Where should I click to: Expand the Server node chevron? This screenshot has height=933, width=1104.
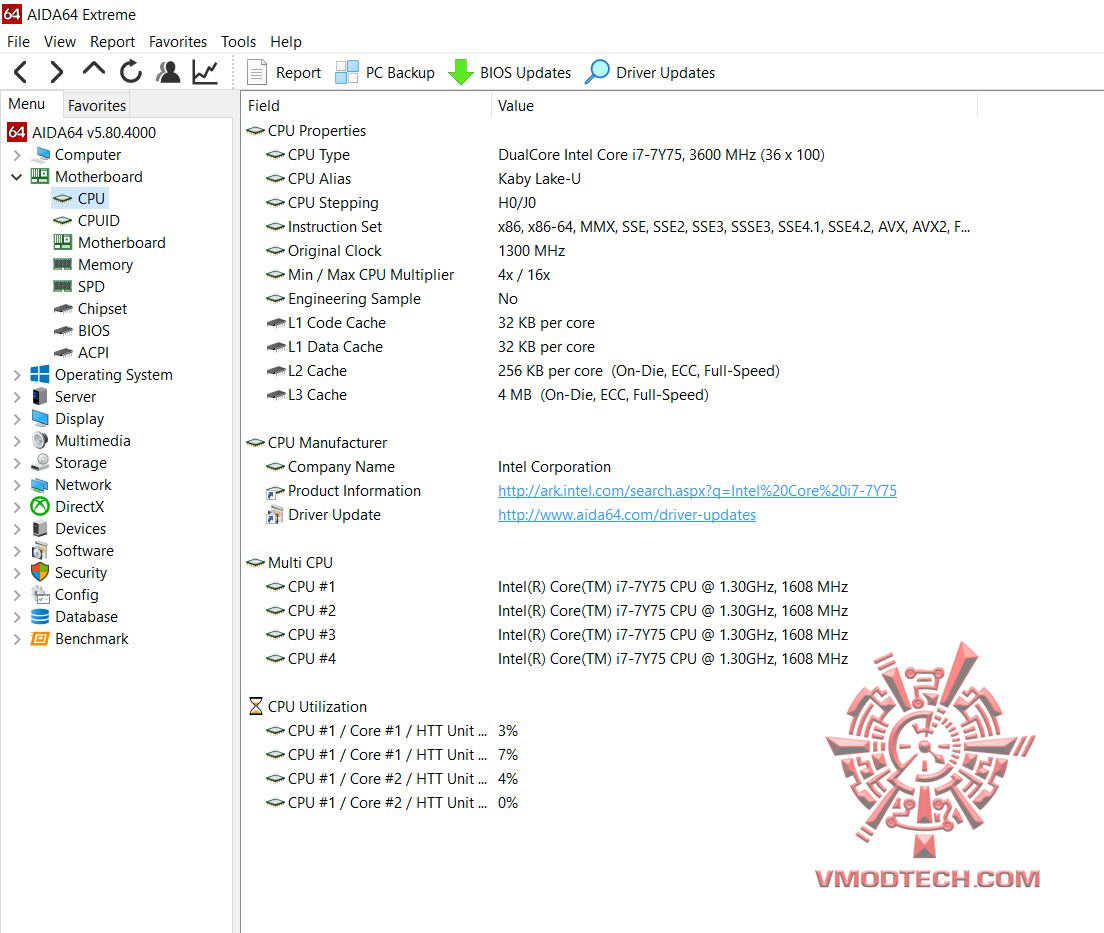pos(17,396)
